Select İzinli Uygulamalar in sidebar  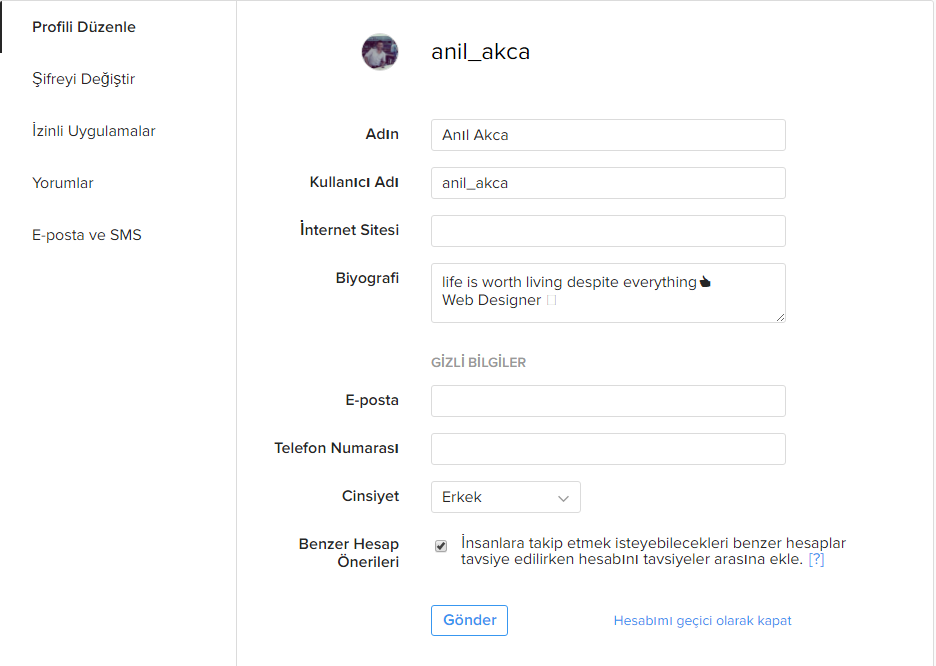point(94,131)
